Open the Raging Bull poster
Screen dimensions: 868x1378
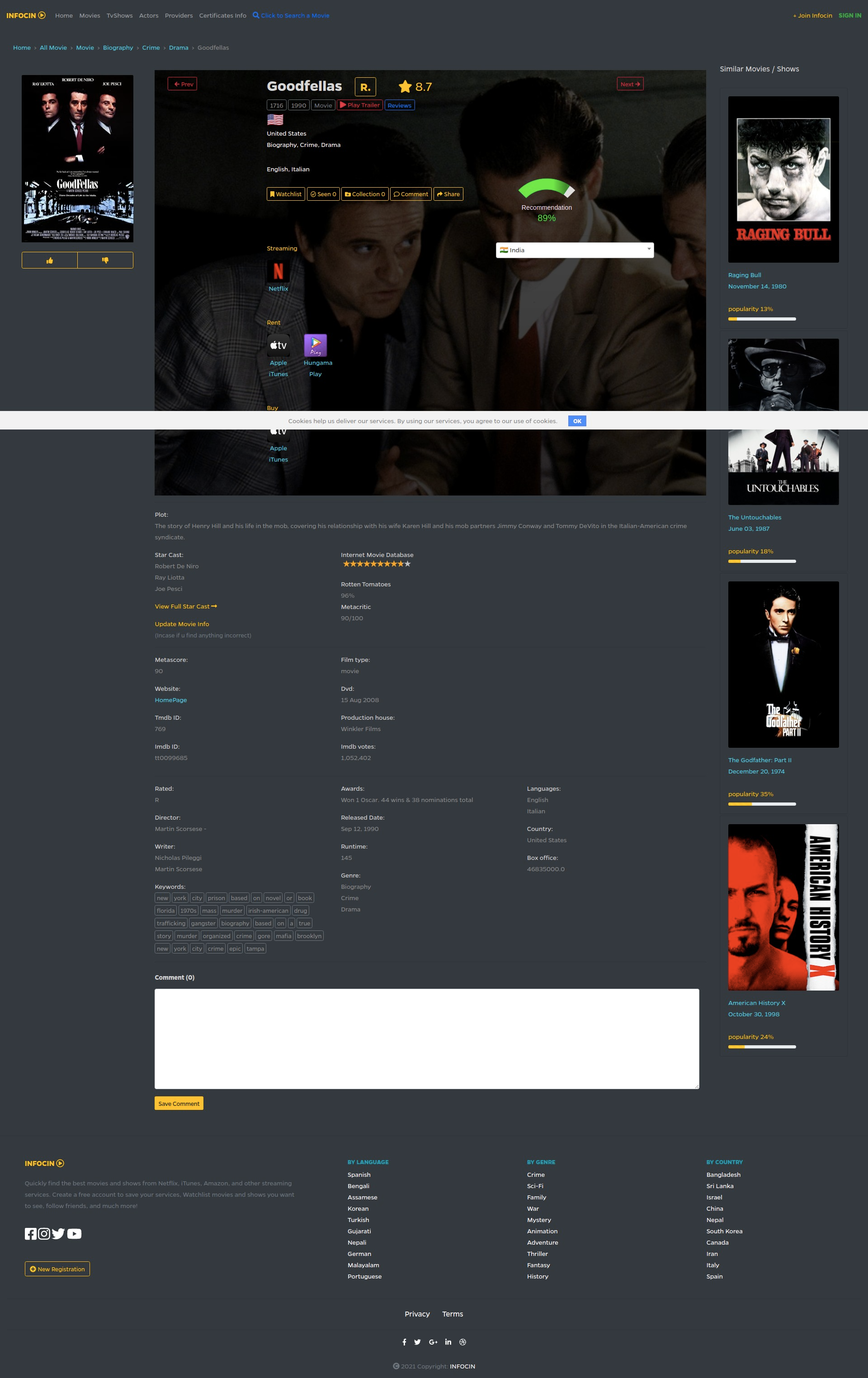click(x=783, y=179)
